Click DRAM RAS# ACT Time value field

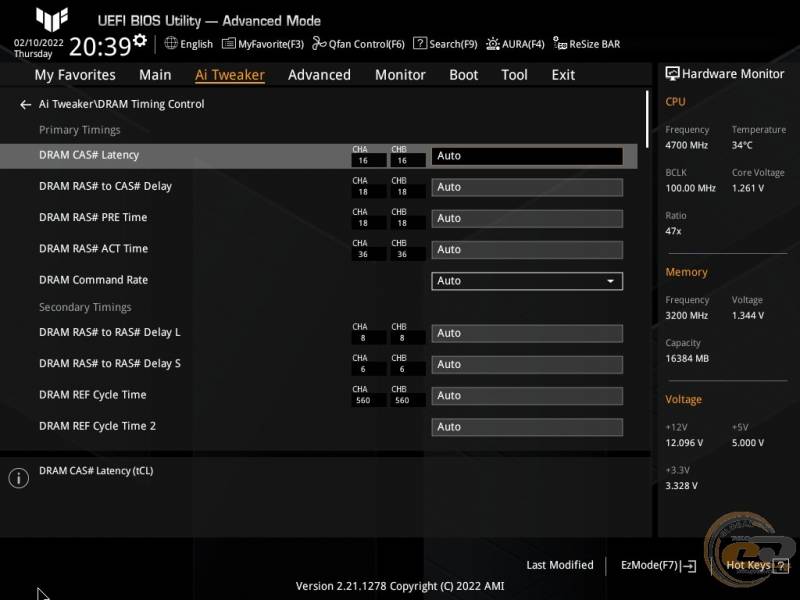point(527,249)
